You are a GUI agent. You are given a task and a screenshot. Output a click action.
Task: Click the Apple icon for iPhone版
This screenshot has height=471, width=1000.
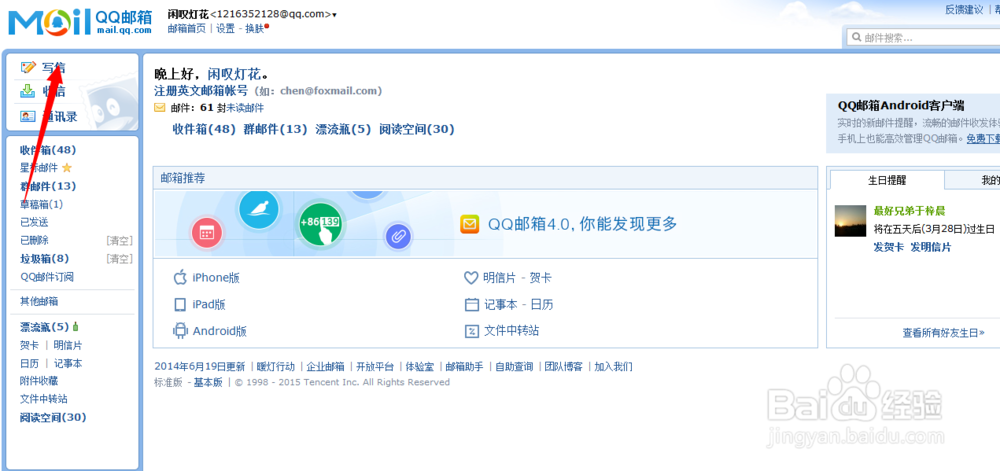tap(180, 277)
